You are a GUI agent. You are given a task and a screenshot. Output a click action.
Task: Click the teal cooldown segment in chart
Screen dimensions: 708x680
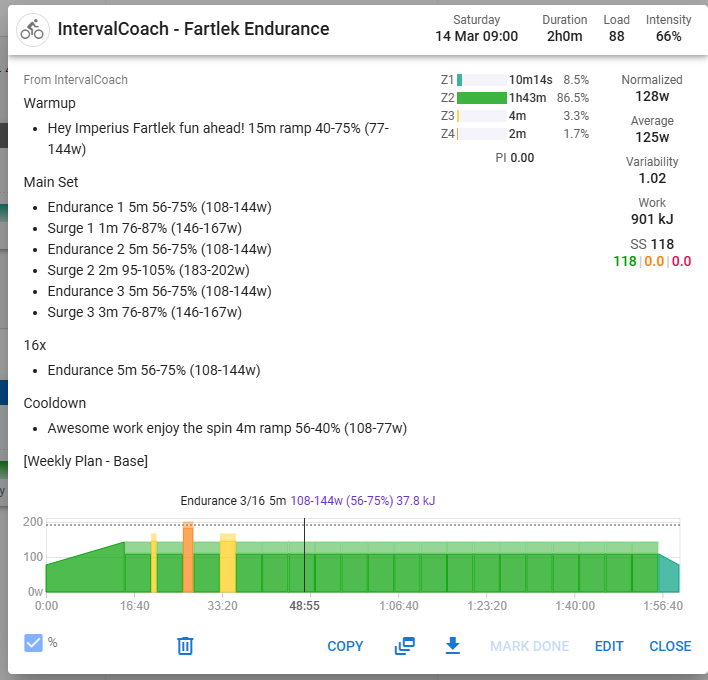668,575
